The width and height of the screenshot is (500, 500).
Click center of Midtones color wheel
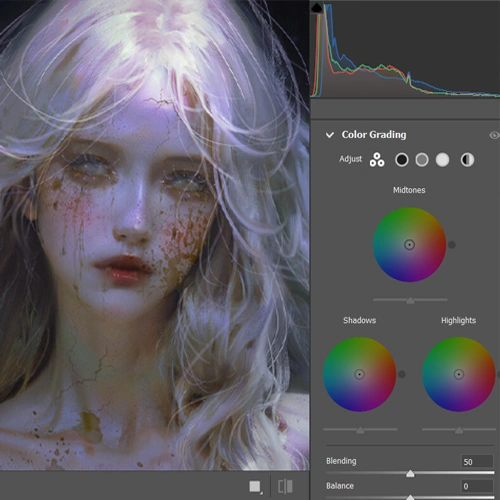click(409, 245)
